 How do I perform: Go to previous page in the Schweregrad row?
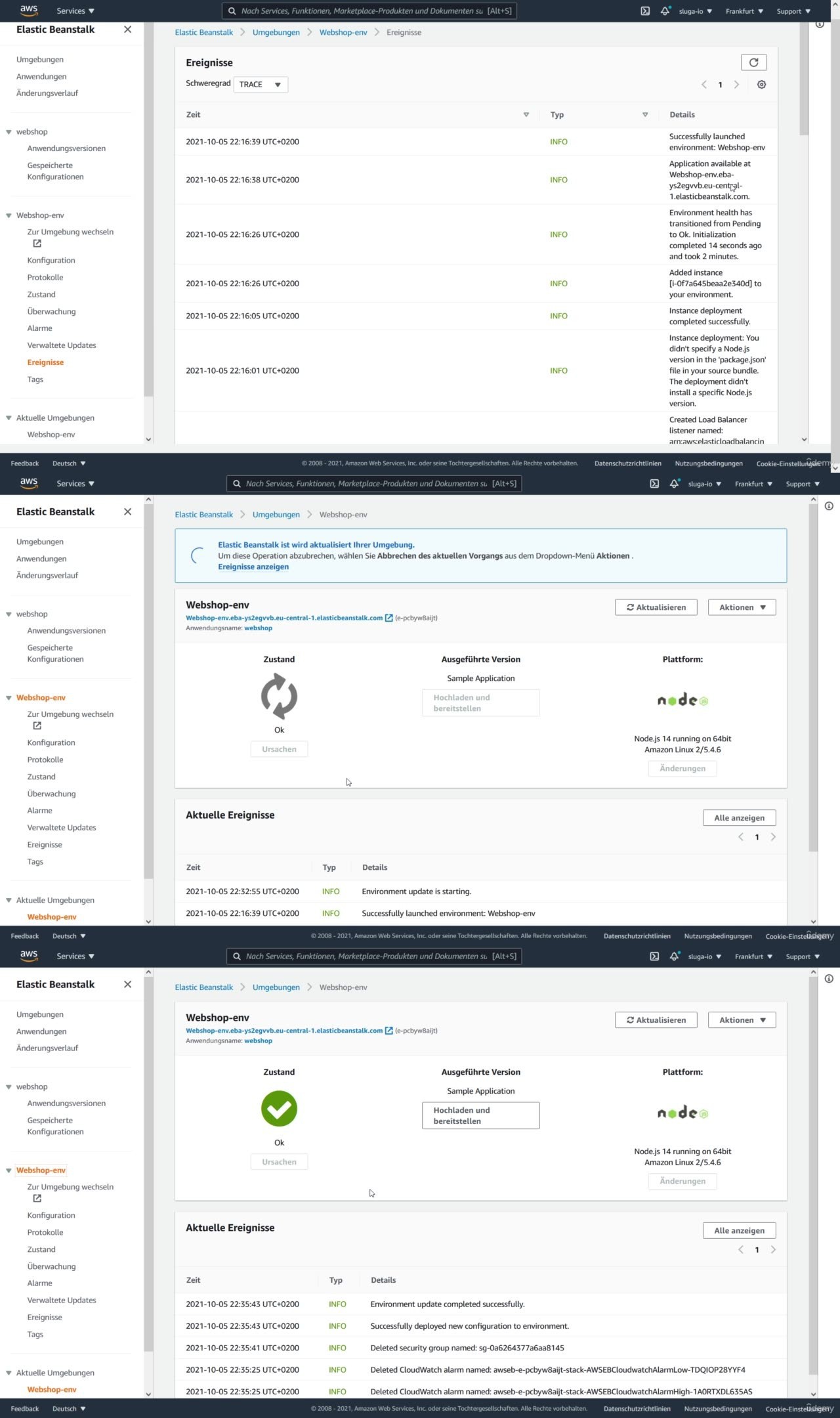[x=704, y=85]
